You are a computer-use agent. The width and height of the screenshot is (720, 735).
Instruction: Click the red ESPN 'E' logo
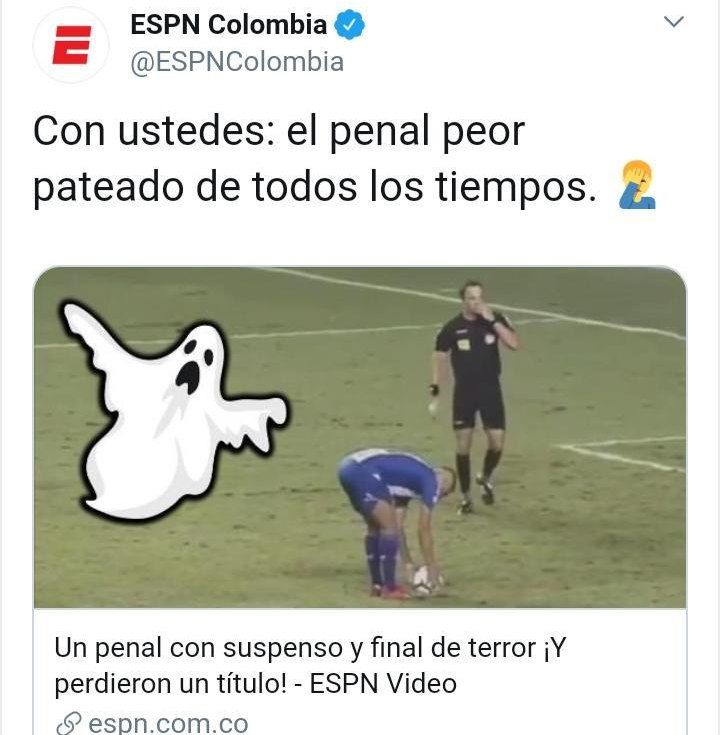pyautogui.click(x=71, y=45)
